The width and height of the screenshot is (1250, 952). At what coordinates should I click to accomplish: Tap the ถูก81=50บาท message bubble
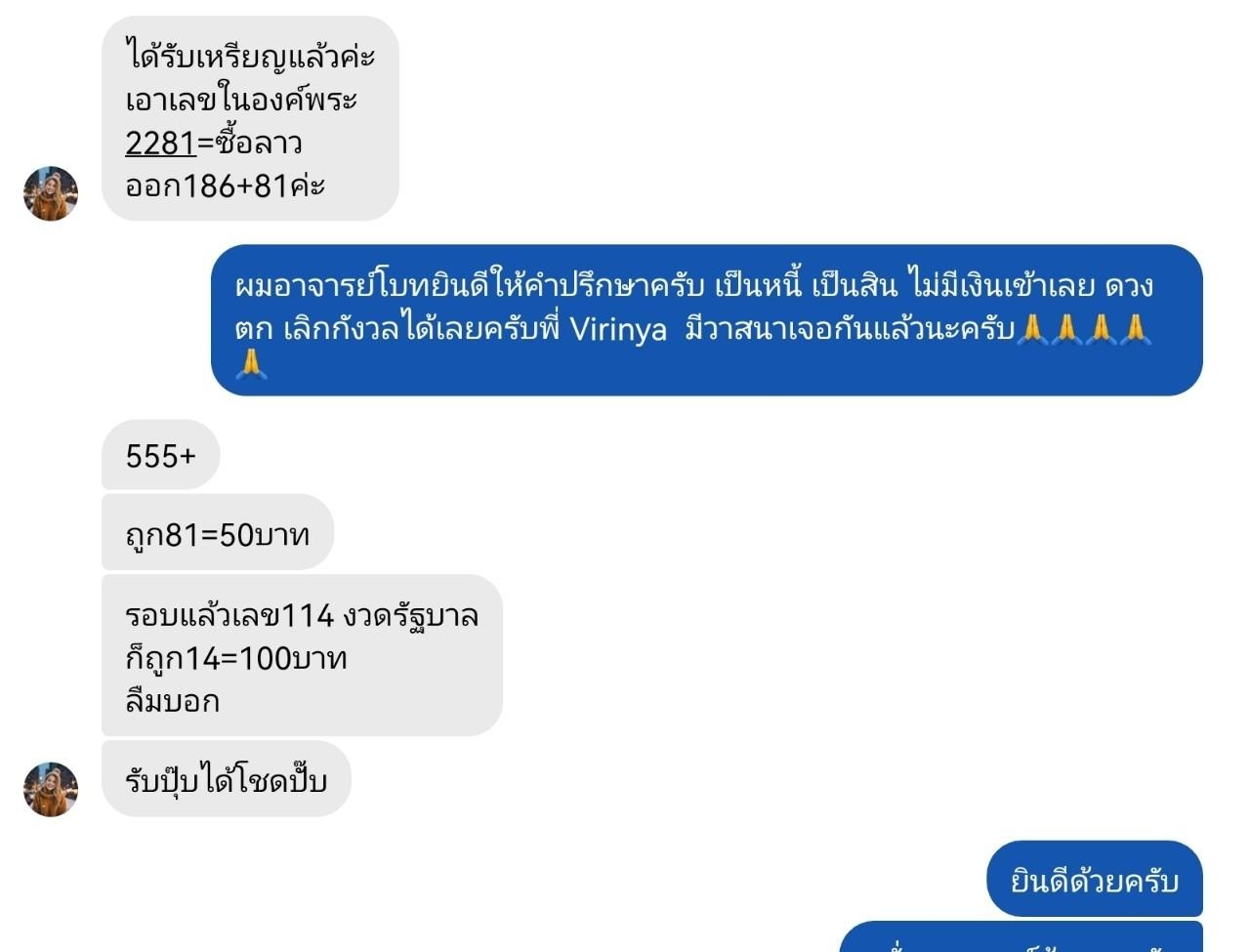pos(218,533)
